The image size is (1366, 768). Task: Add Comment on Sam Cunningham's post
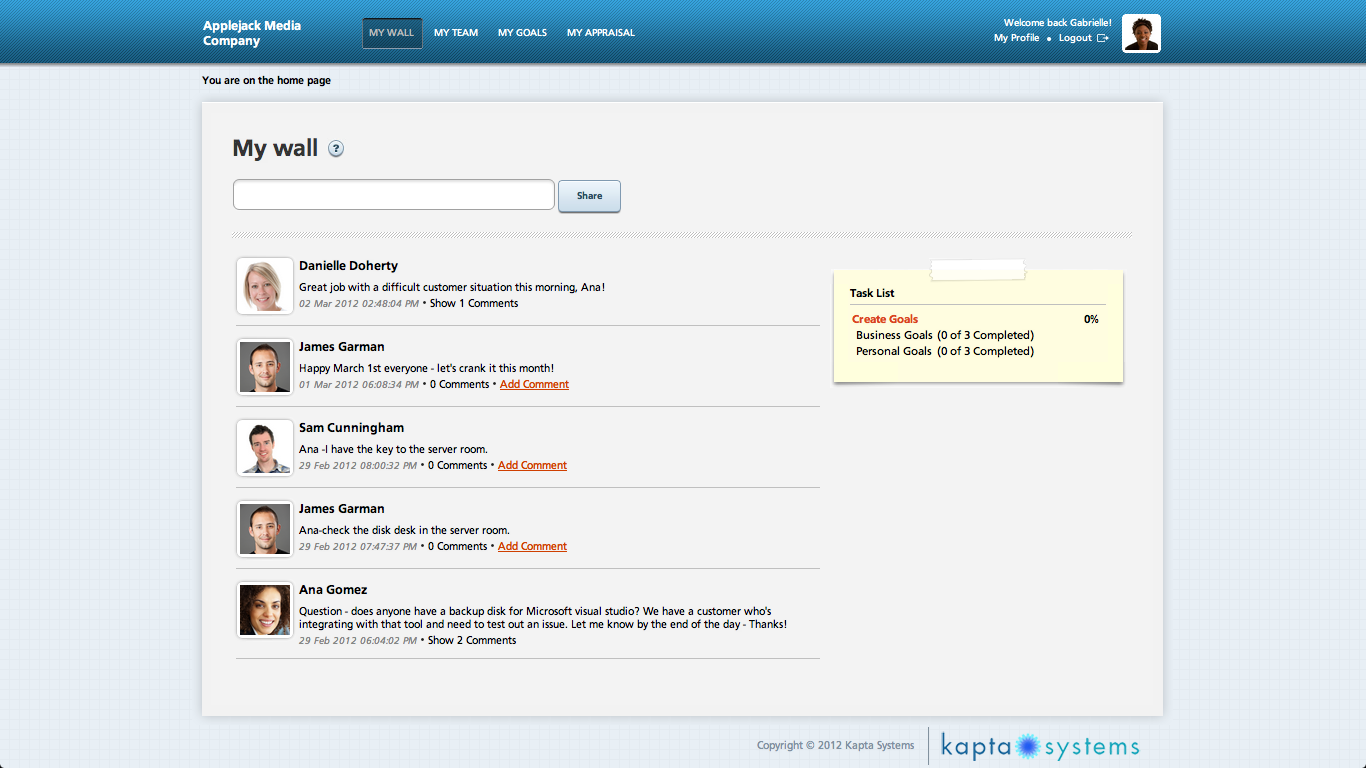[532, 465]
